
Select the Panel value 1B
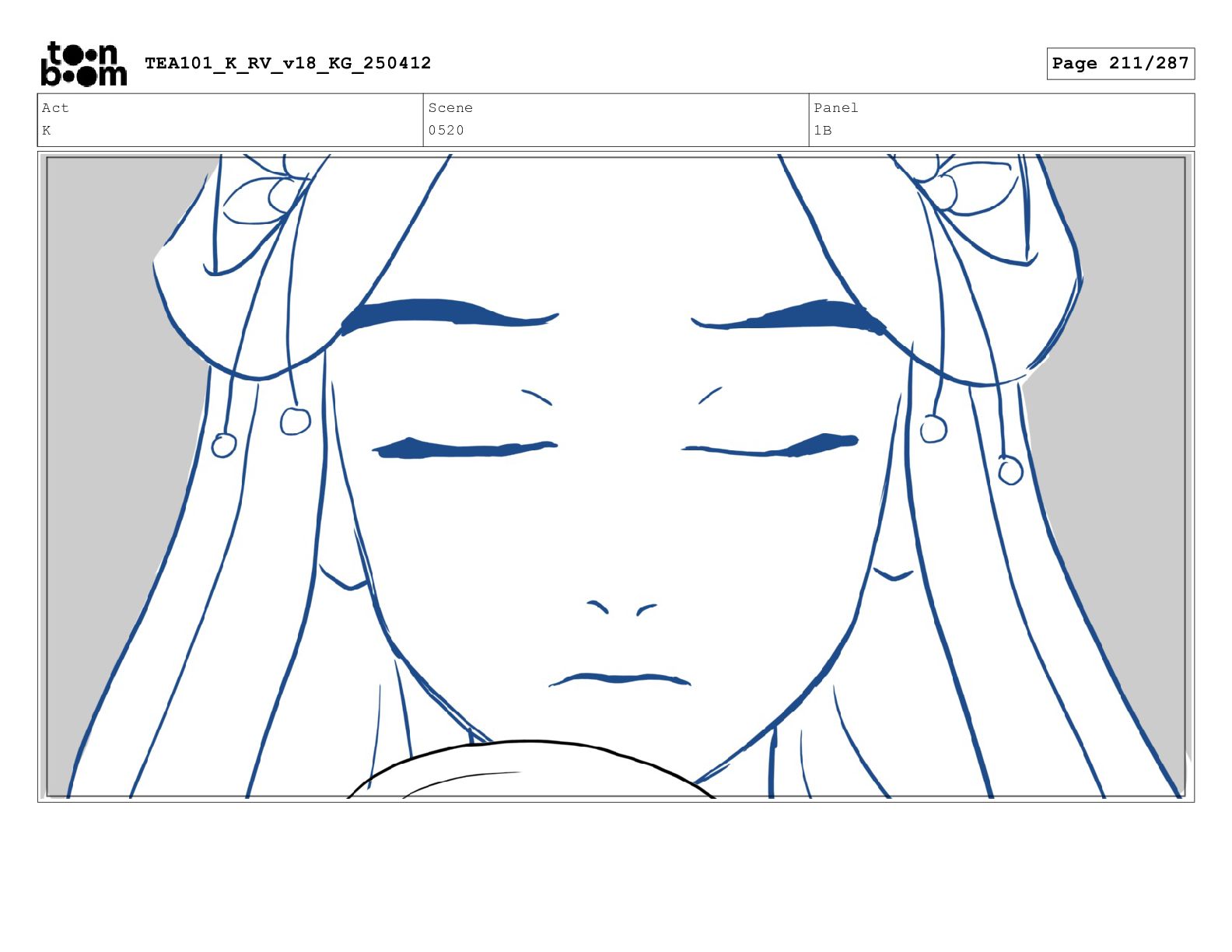click(823, 131)
